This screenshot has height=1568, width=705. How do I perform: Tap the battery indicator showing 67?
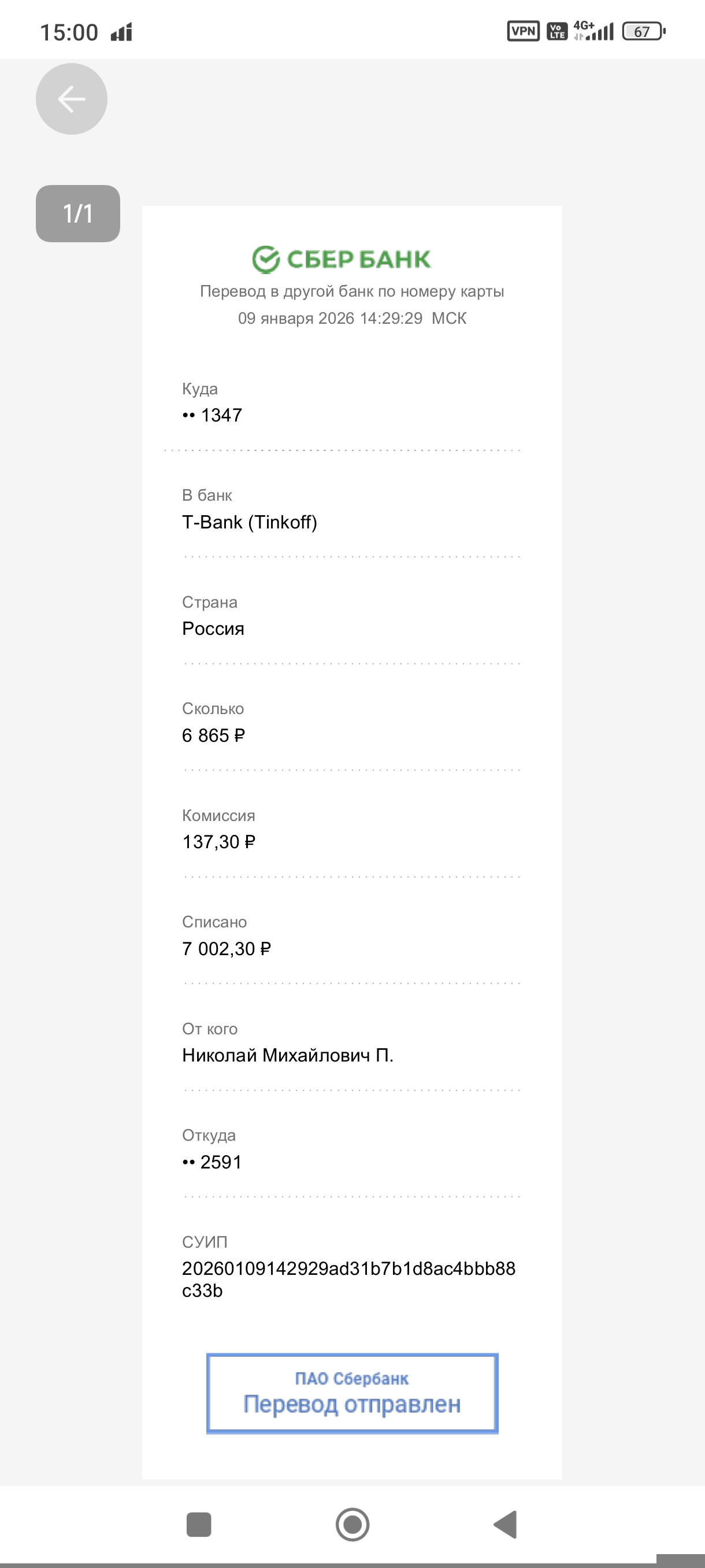644,31
